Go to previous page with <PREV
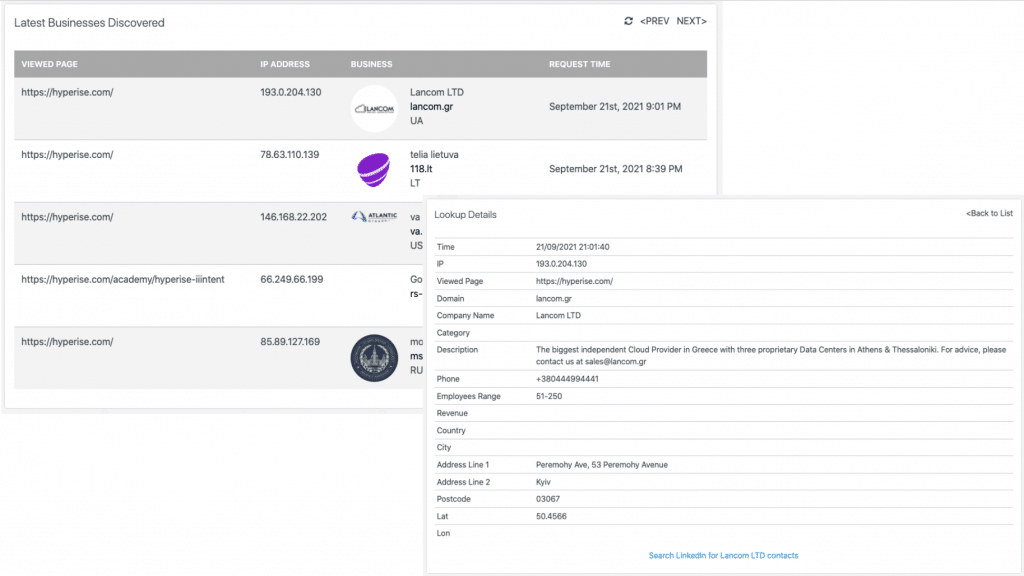 coord(655,21)
